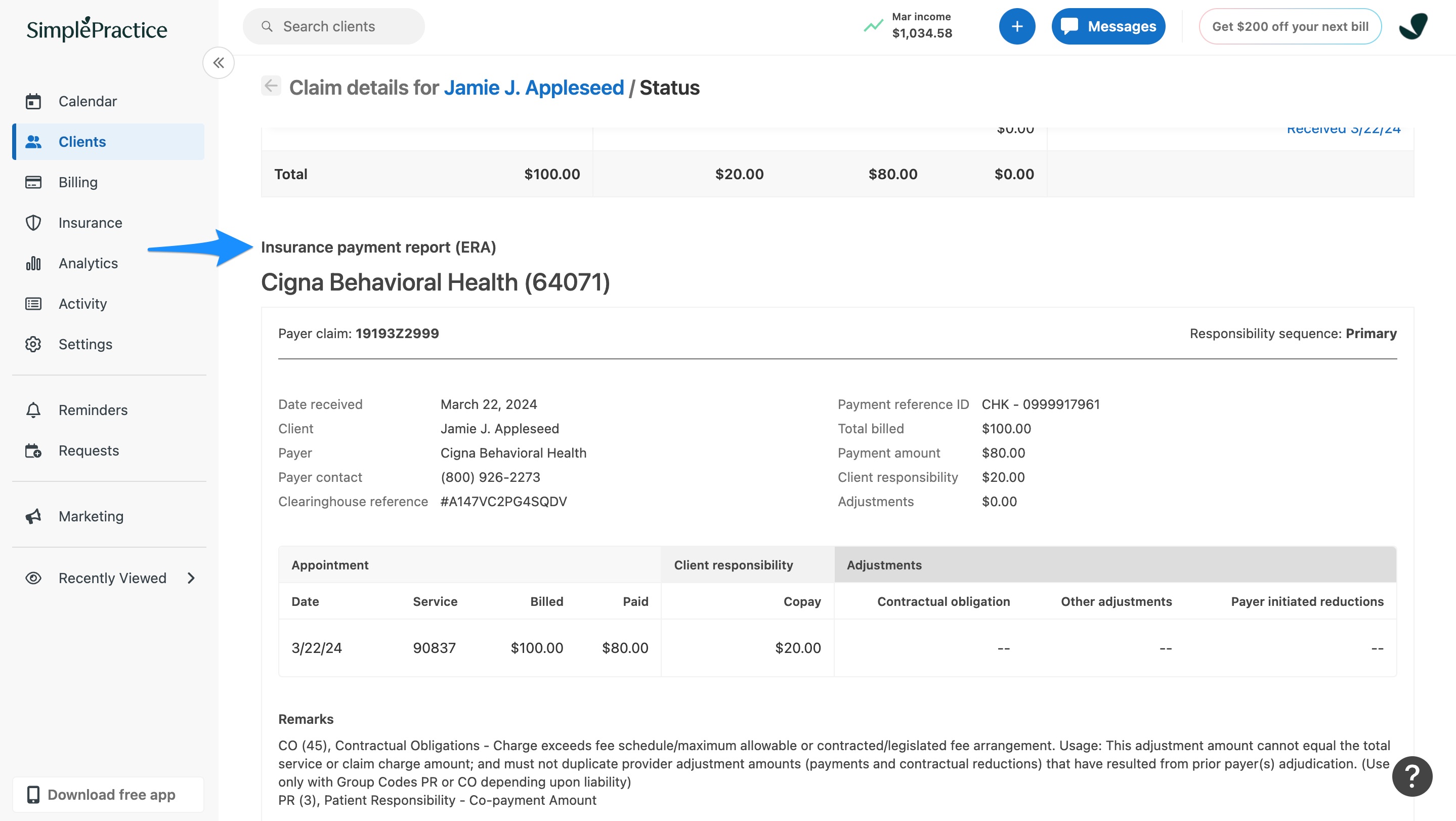Click the Calendar icon in sidebar
Screen dimensions: 1456x821
click(33, 101)
